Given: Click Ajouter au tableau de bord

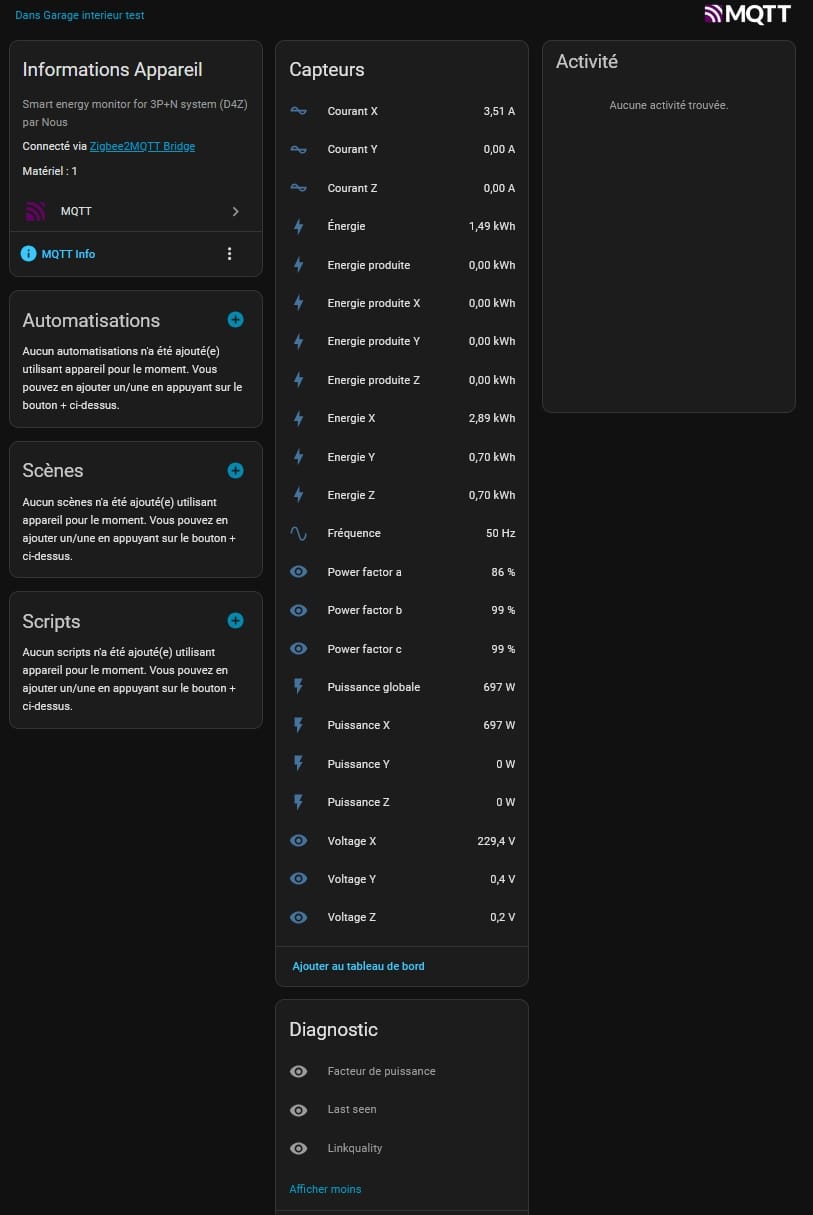Looking at the screenshot, I should tap(358, 966).
